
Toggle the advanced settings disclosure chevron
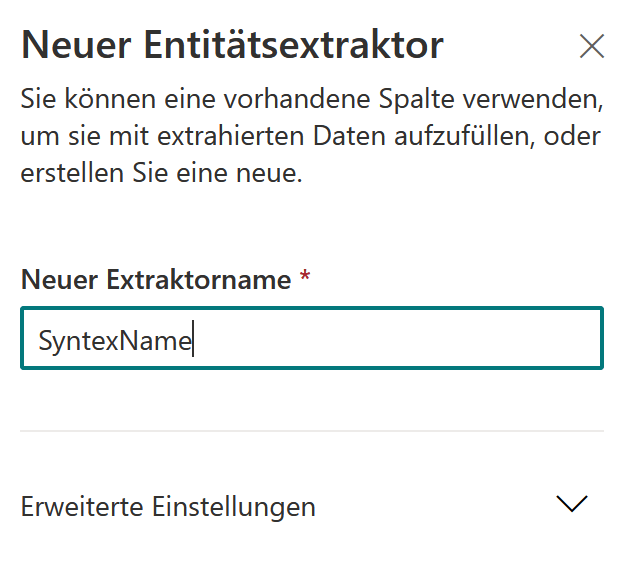(x=572, y=504)
